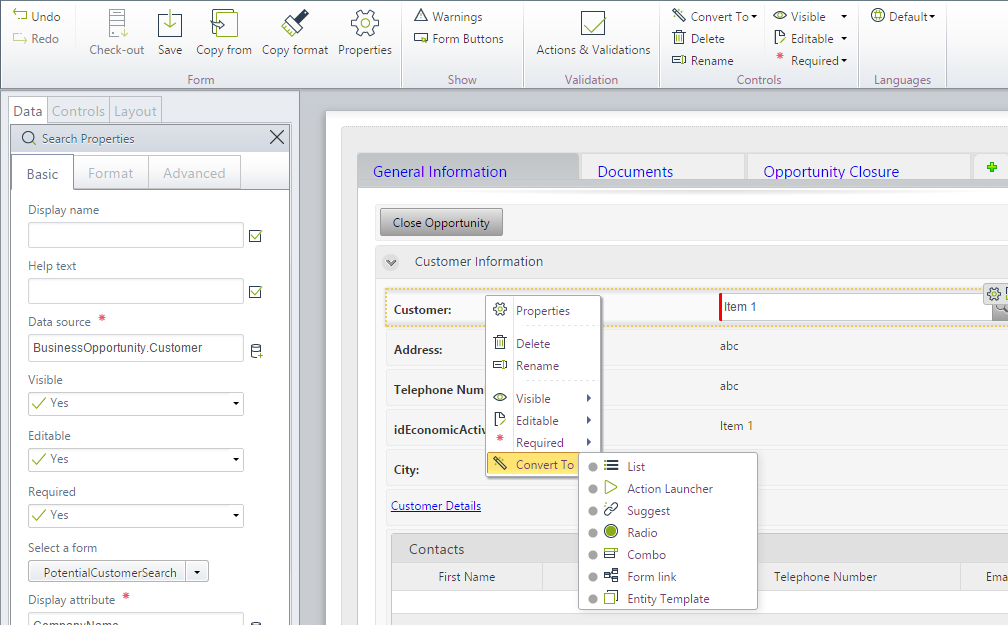This screenshot has height=625, width=1008.
Task: Click the Customer field showing Item 1
Action: (855, 307)
